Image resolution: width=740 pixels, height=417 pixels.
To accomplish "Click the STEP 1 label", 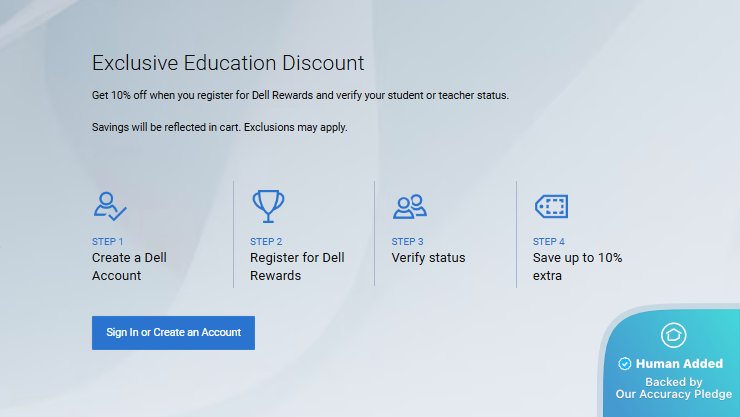I will pyautogui.click(x=108, y=241).
